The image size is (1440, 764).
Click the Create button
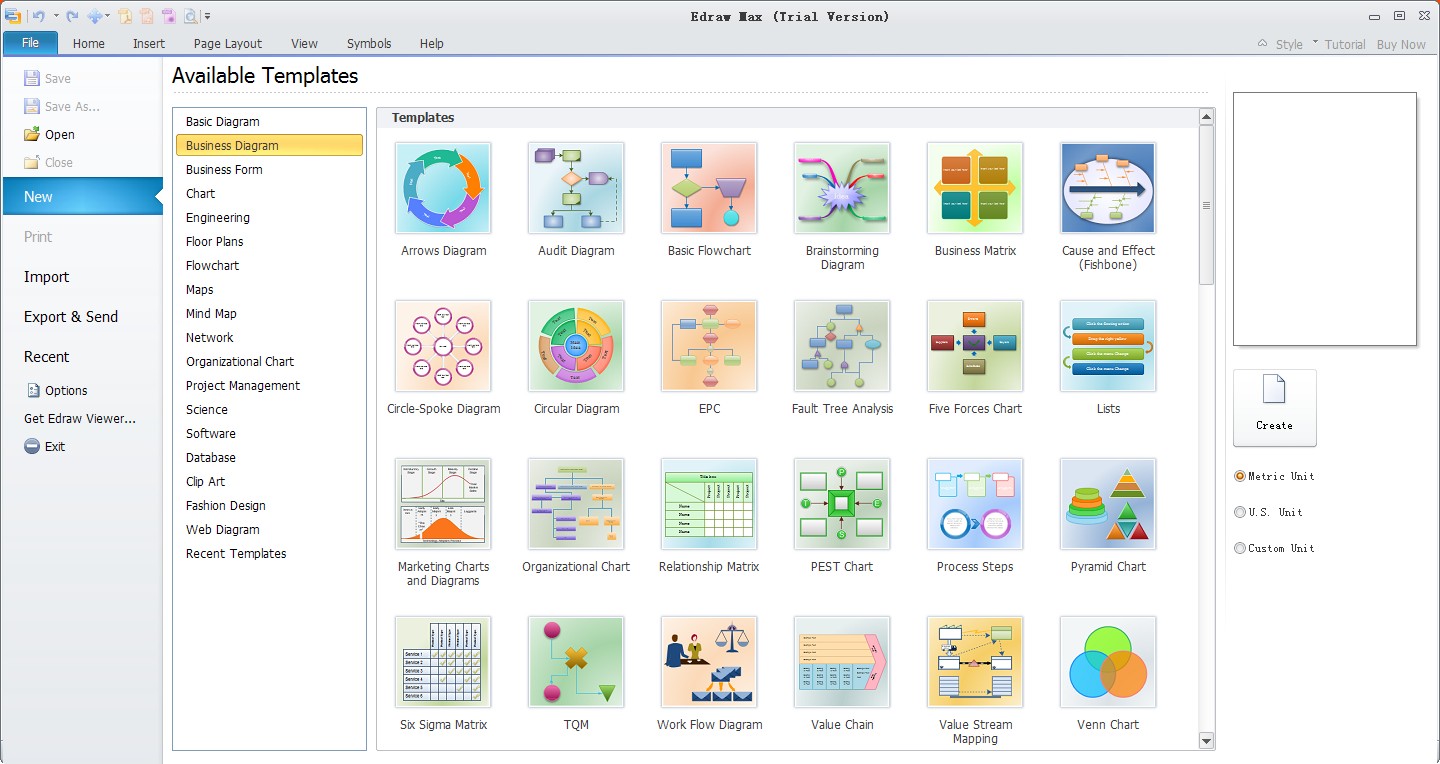1275,408
